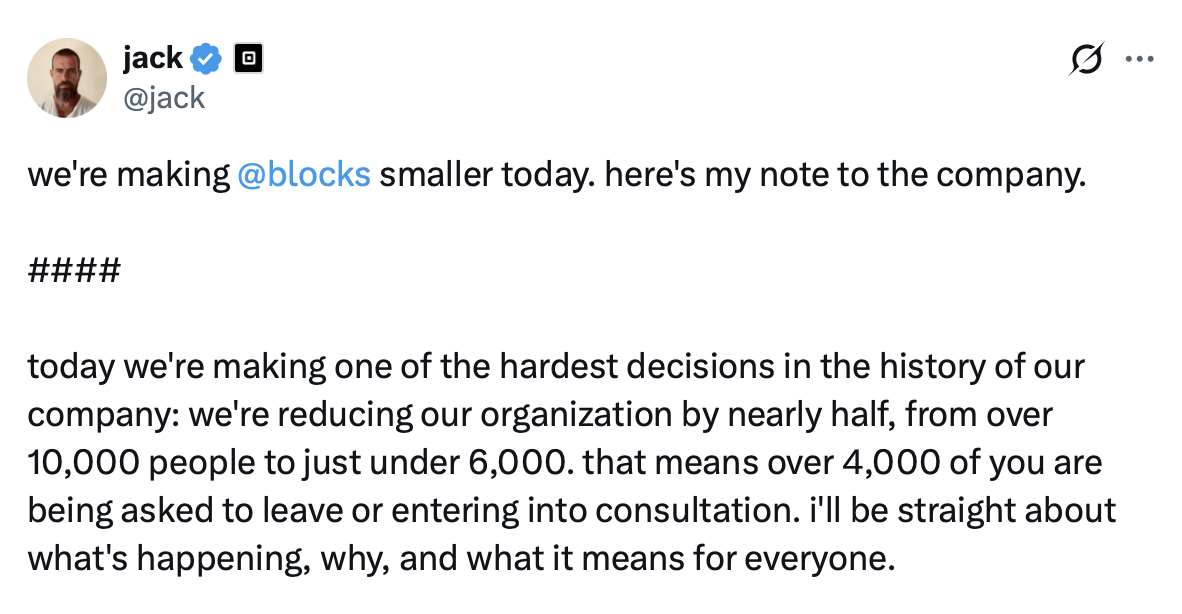Click the closing phrase "means for everyone"
This screenshot has width=1182, height=614.
tap(761, 558)
